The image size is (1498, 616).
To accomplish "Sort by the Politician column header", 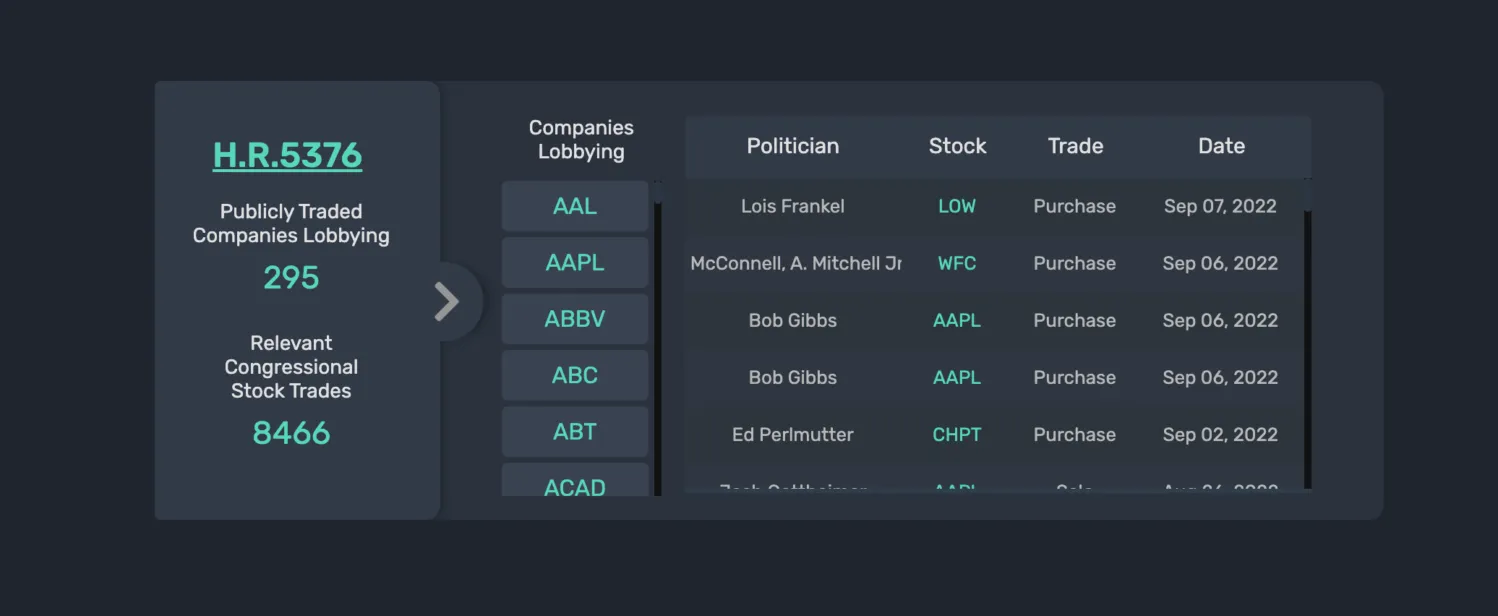I will click(x=793, y=146).
